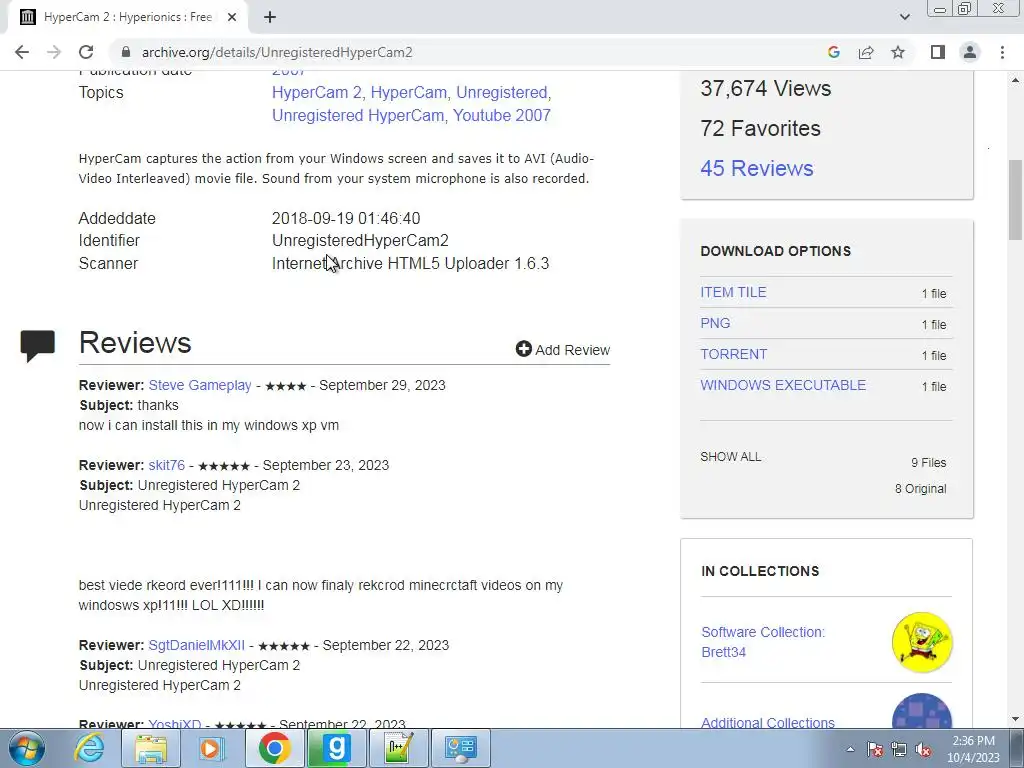Open the Windows Start menu
Screen dimensions: 1024x768
pos(26,748)
